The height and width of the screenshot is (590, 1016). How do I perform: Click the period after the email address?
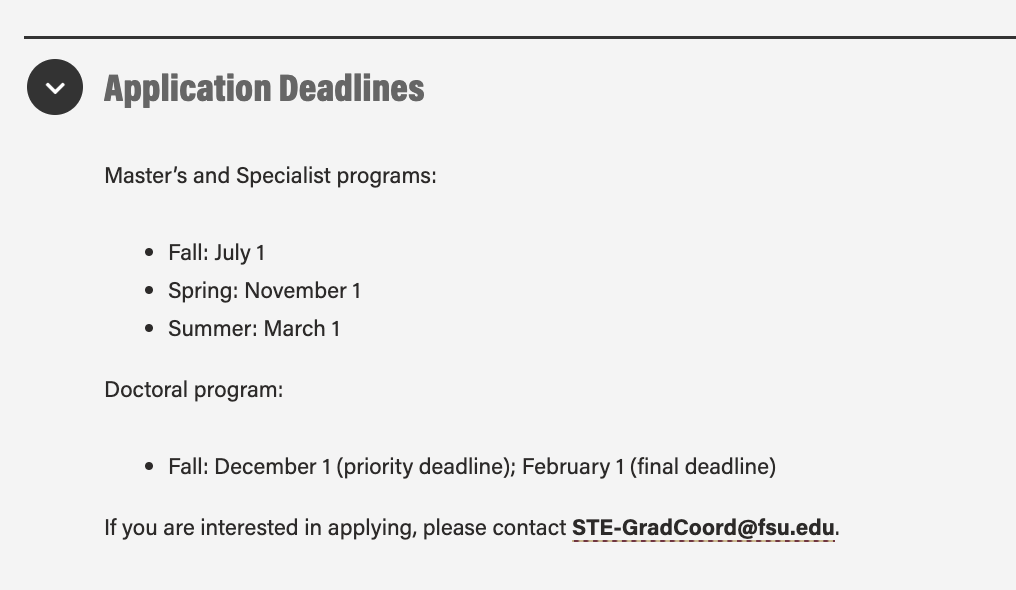click(x=837, y=534)
